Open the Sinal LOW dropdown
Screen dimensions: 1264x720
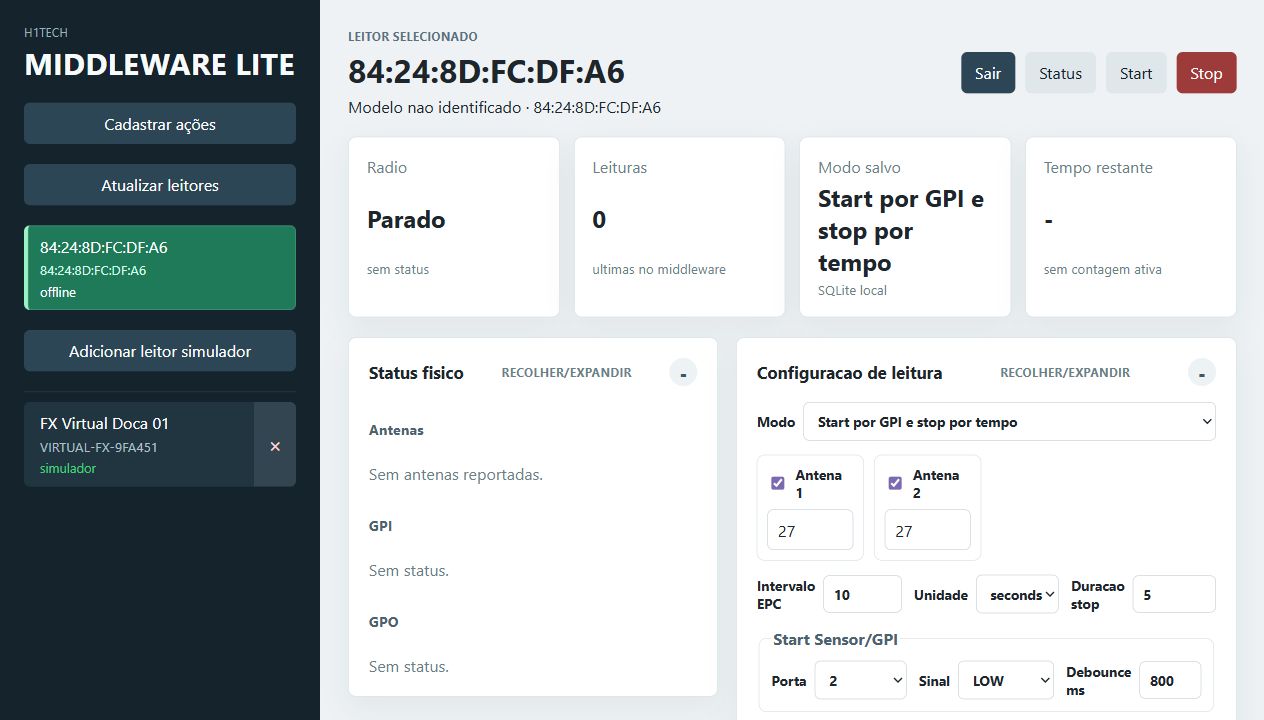pyautogui.click(x=1006, y=680)
